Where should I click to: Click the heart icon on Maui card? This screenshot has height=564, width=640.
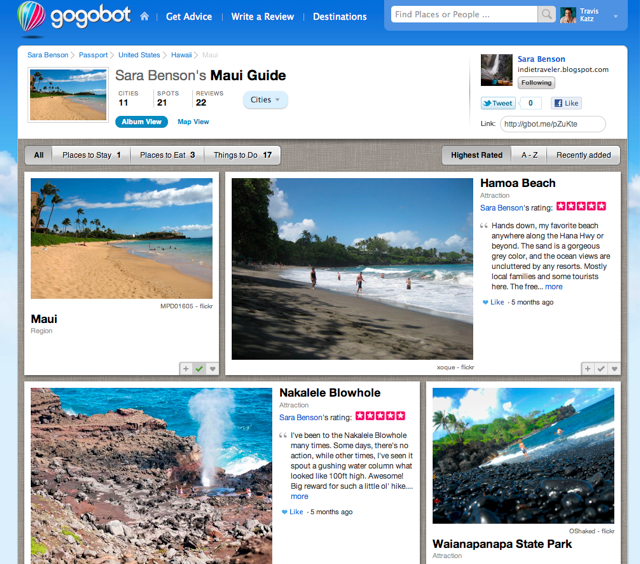(213, 369)
